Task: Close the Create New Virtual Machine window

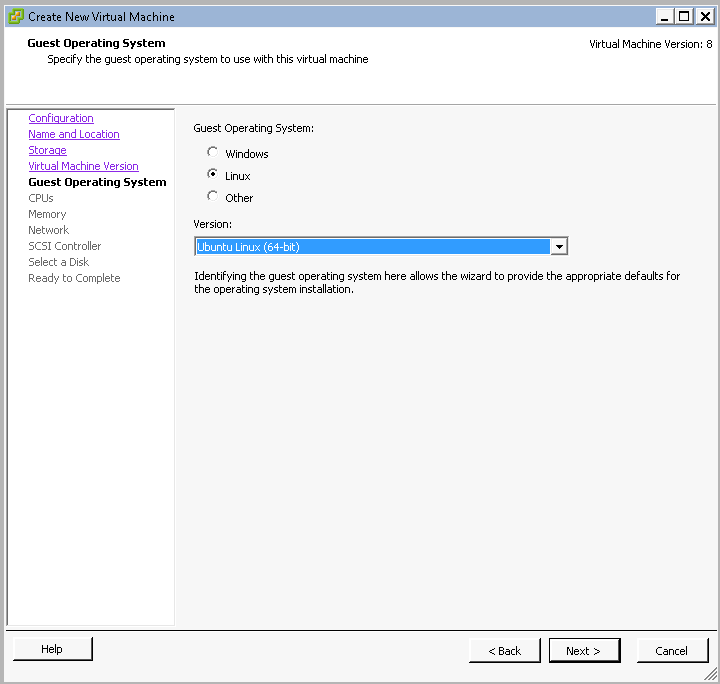Action: tap(705, 17)
